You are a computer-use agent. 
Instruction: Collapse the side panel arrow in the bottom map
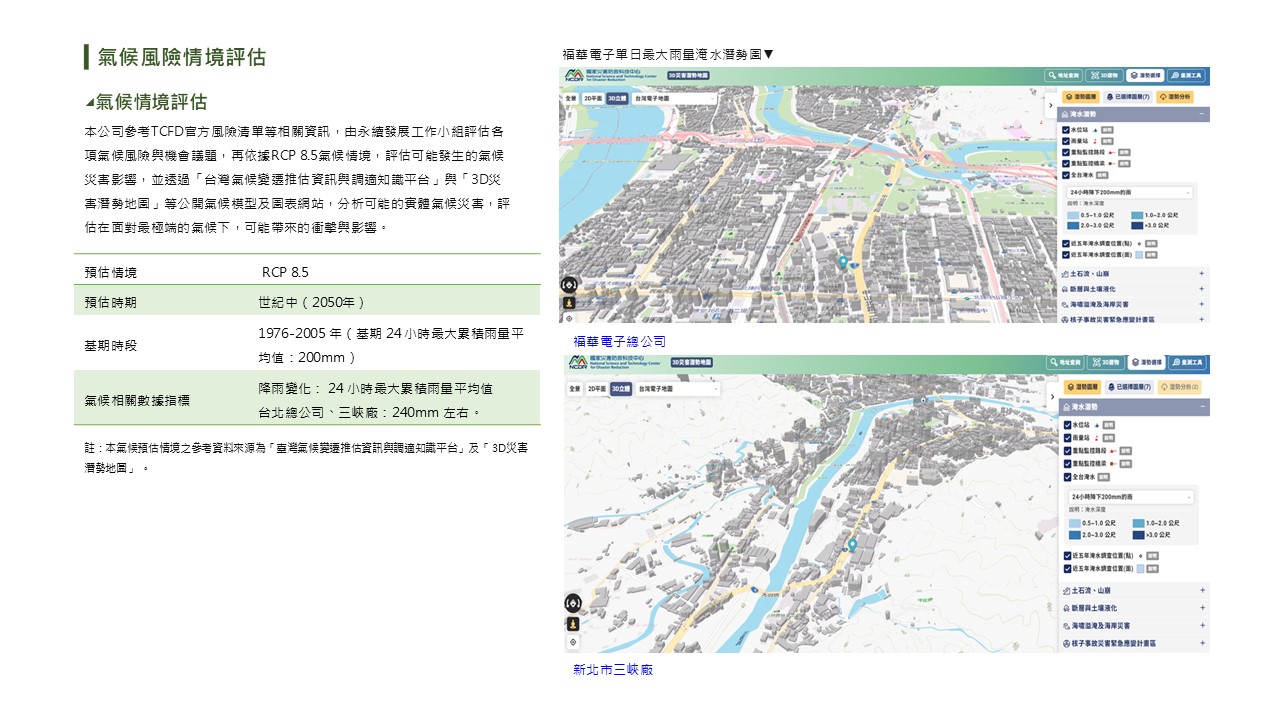tap(1051, 395)
